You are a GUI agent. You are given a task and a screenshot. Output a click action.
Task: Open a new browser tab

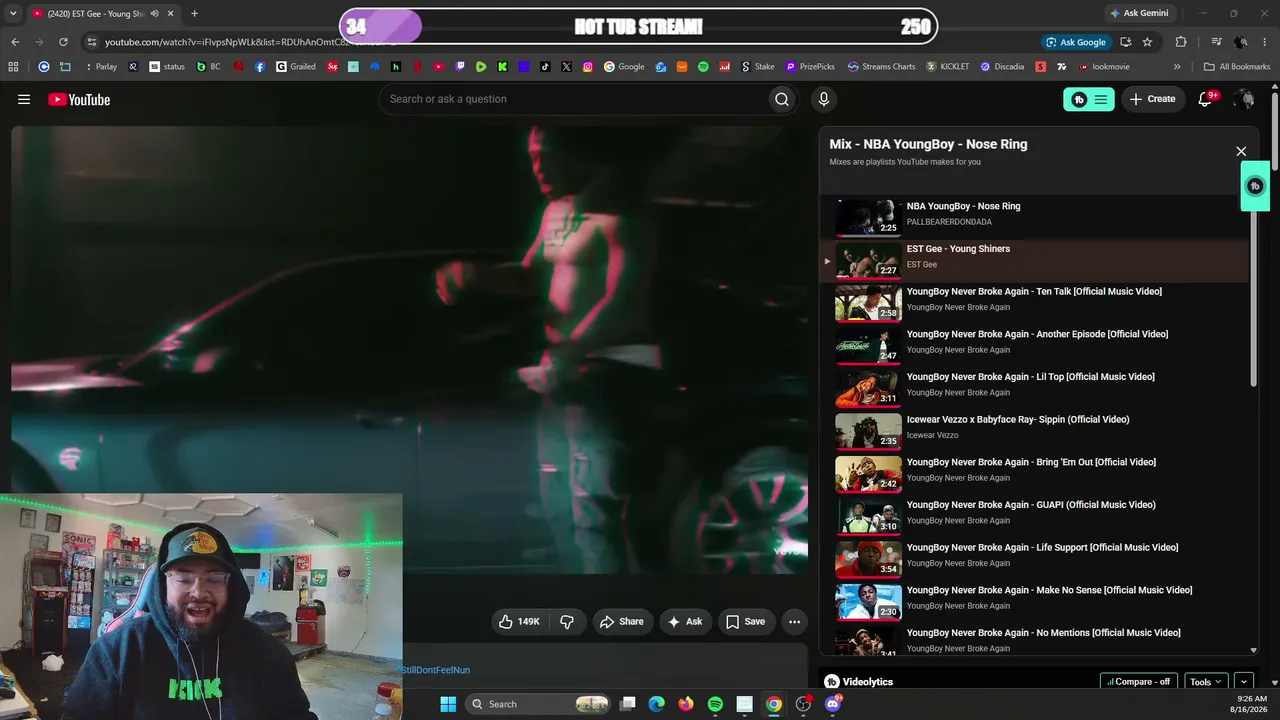(194, 14)
